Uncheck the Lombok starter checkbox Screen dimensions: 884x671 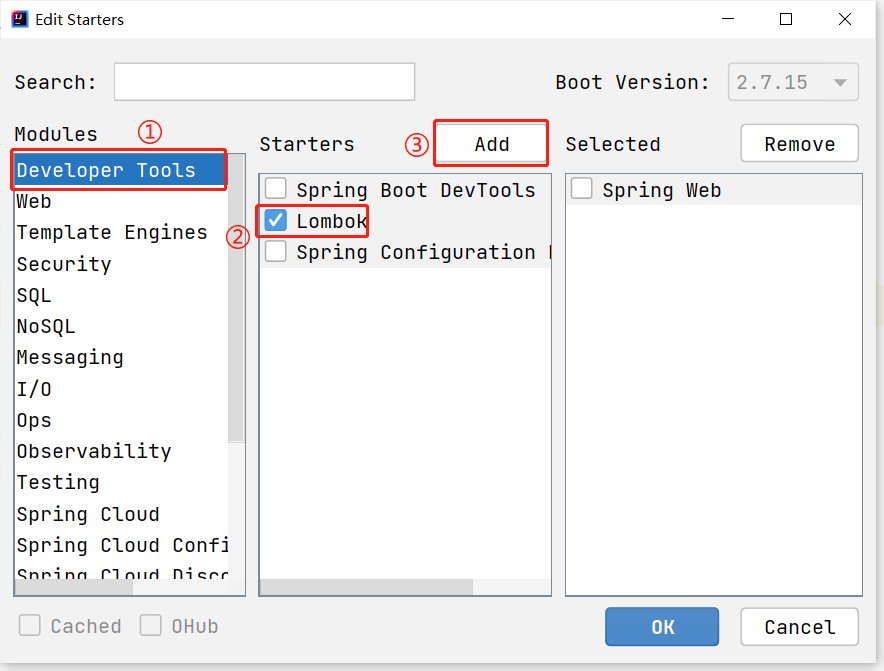[x=276, y=220]
